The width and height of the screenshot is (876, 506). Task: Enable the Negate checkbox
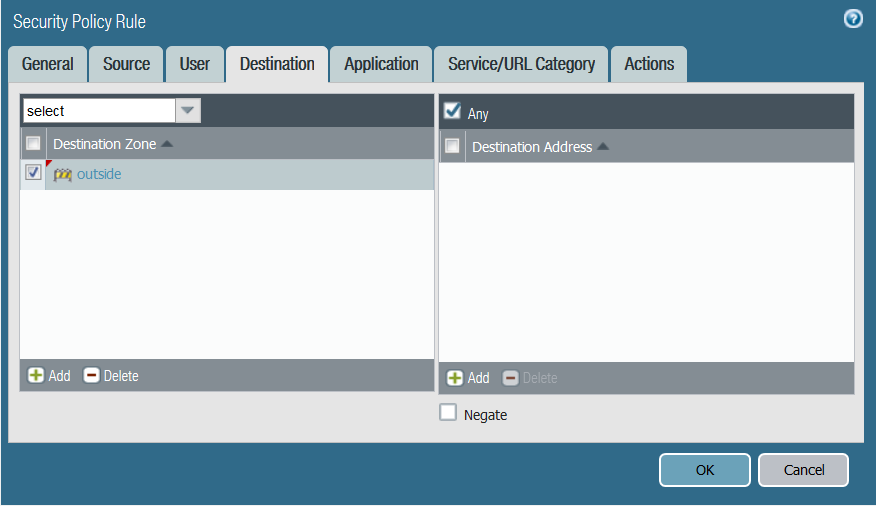pos(449,413)
